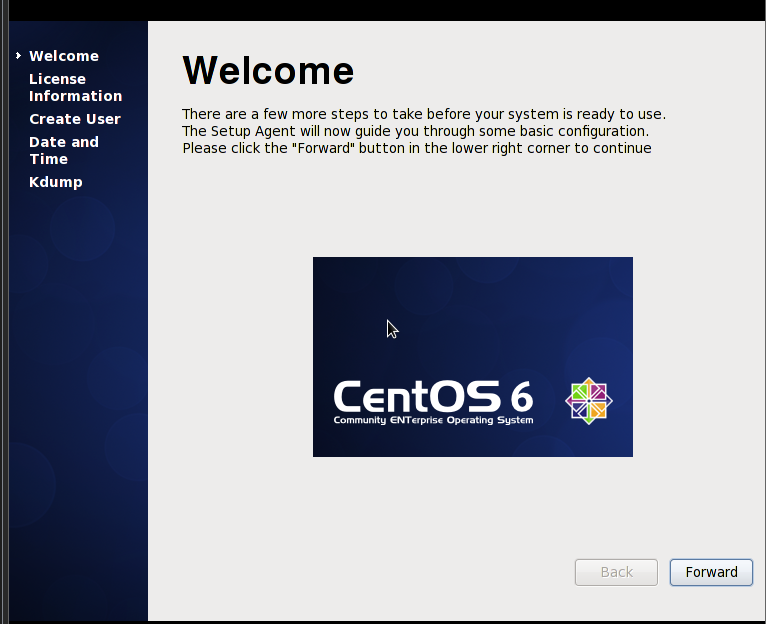Screen dimensions: 766x624
Task: Click the CentOS 6 banner image
Action: 472,357
